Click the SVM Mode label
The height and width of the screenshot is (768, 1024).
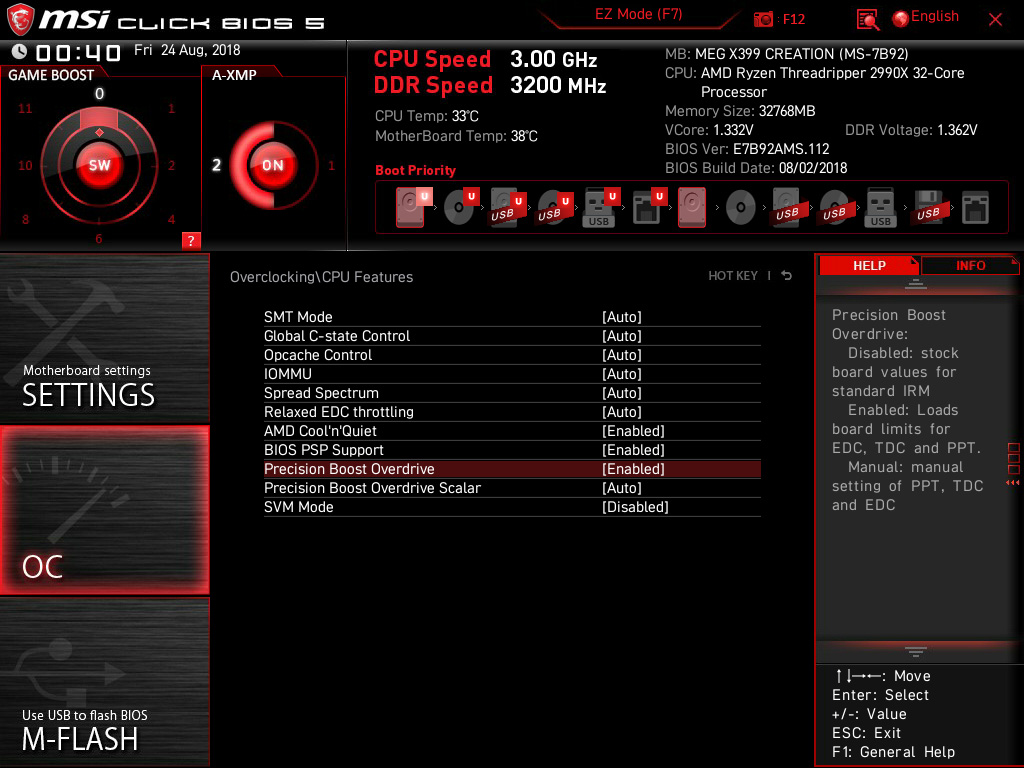(x=298, y=507)
